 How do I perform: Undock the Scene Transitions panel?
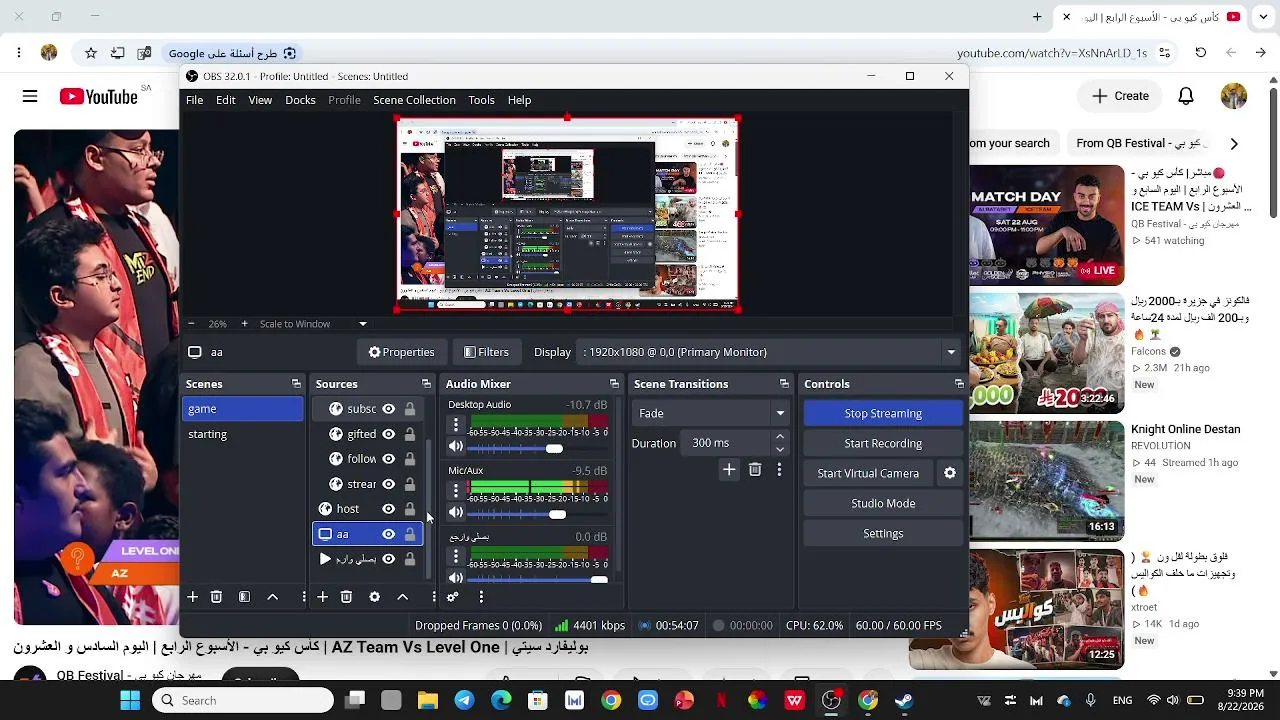[784, 384]
